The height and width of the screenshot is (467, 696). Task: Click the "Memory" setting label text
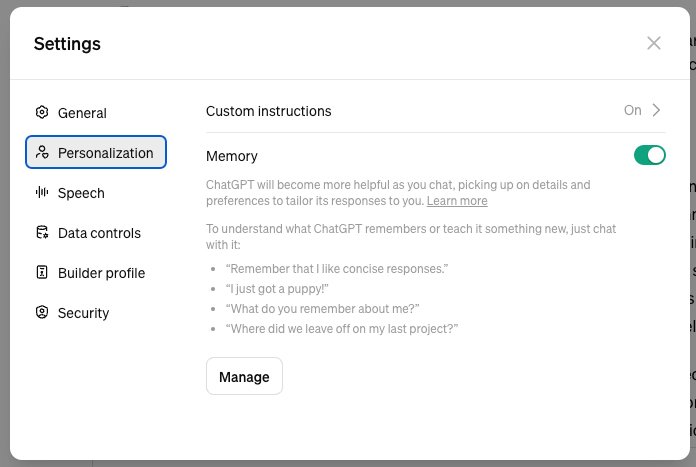232,156
